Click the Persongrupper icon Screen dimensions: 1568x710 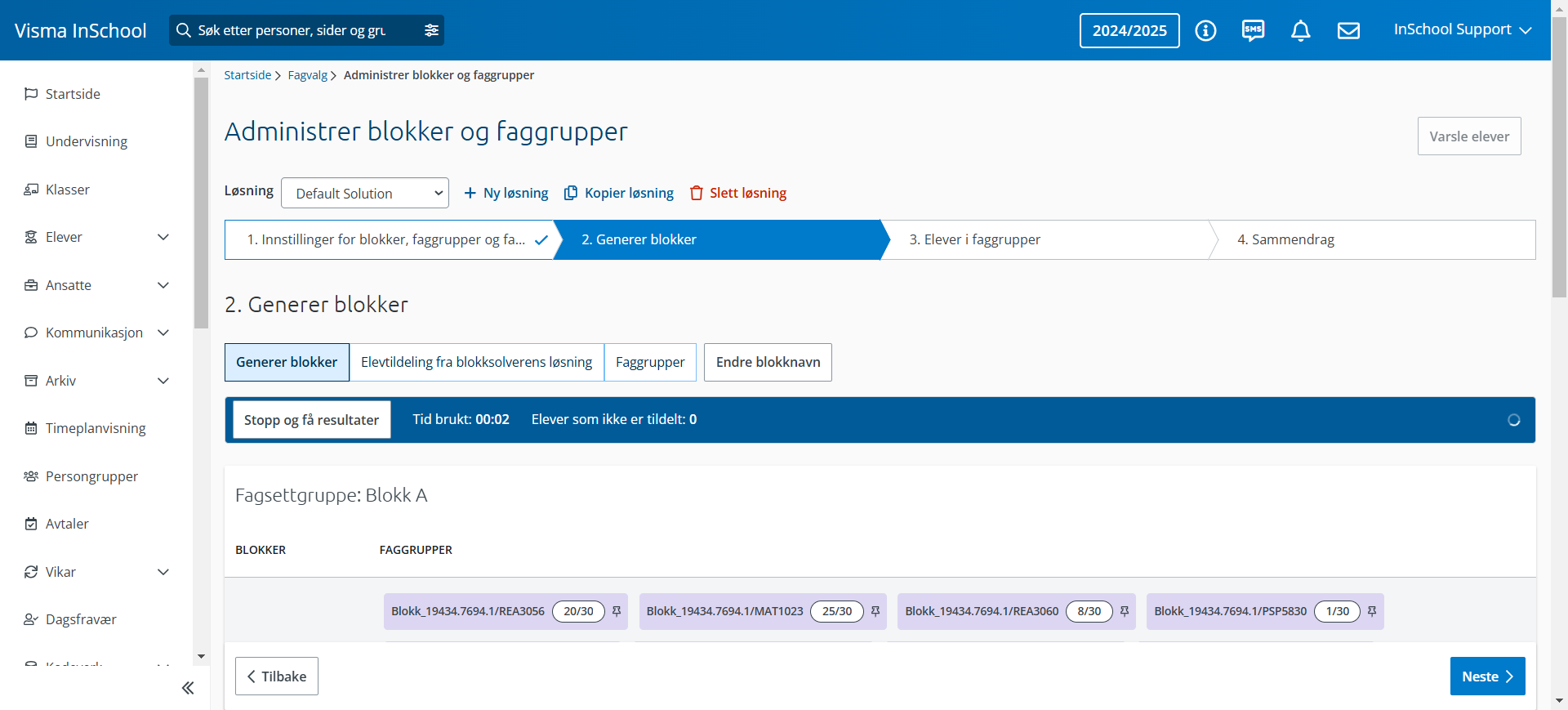(x=31, y=476)
